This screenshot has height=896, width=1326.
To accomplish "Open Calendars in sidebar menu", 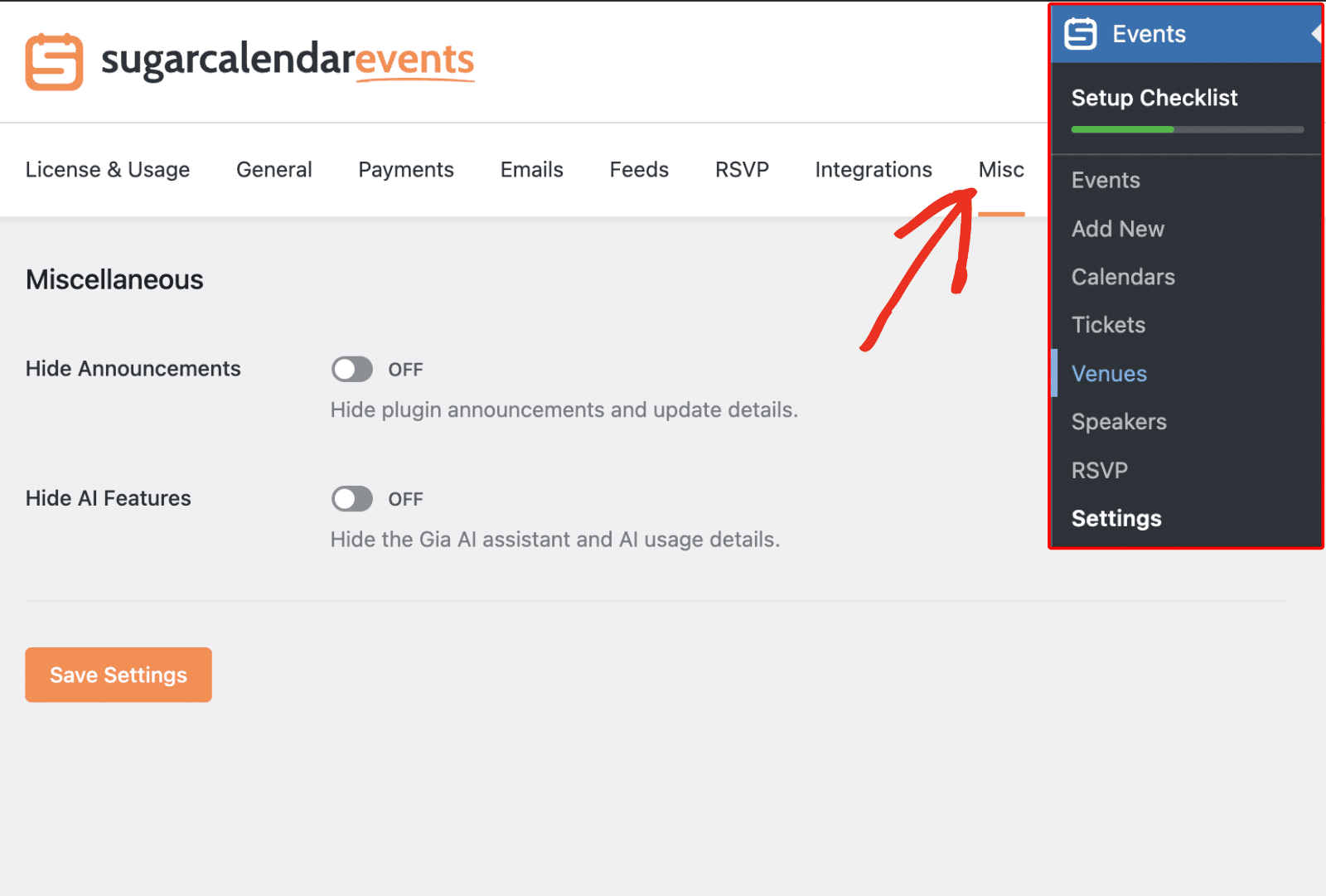I will coord(1123,277).
